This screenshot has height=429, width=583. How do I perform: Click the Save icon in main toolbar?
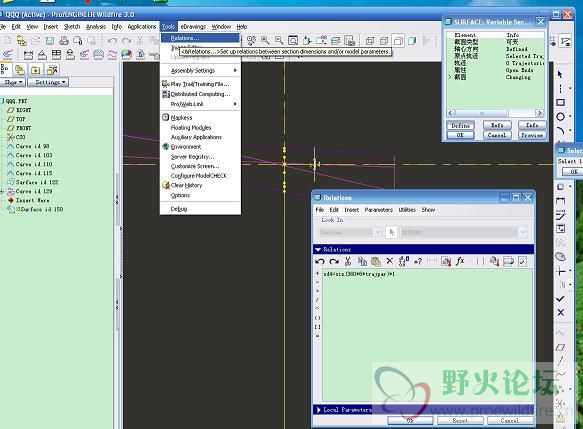(49, 41)
